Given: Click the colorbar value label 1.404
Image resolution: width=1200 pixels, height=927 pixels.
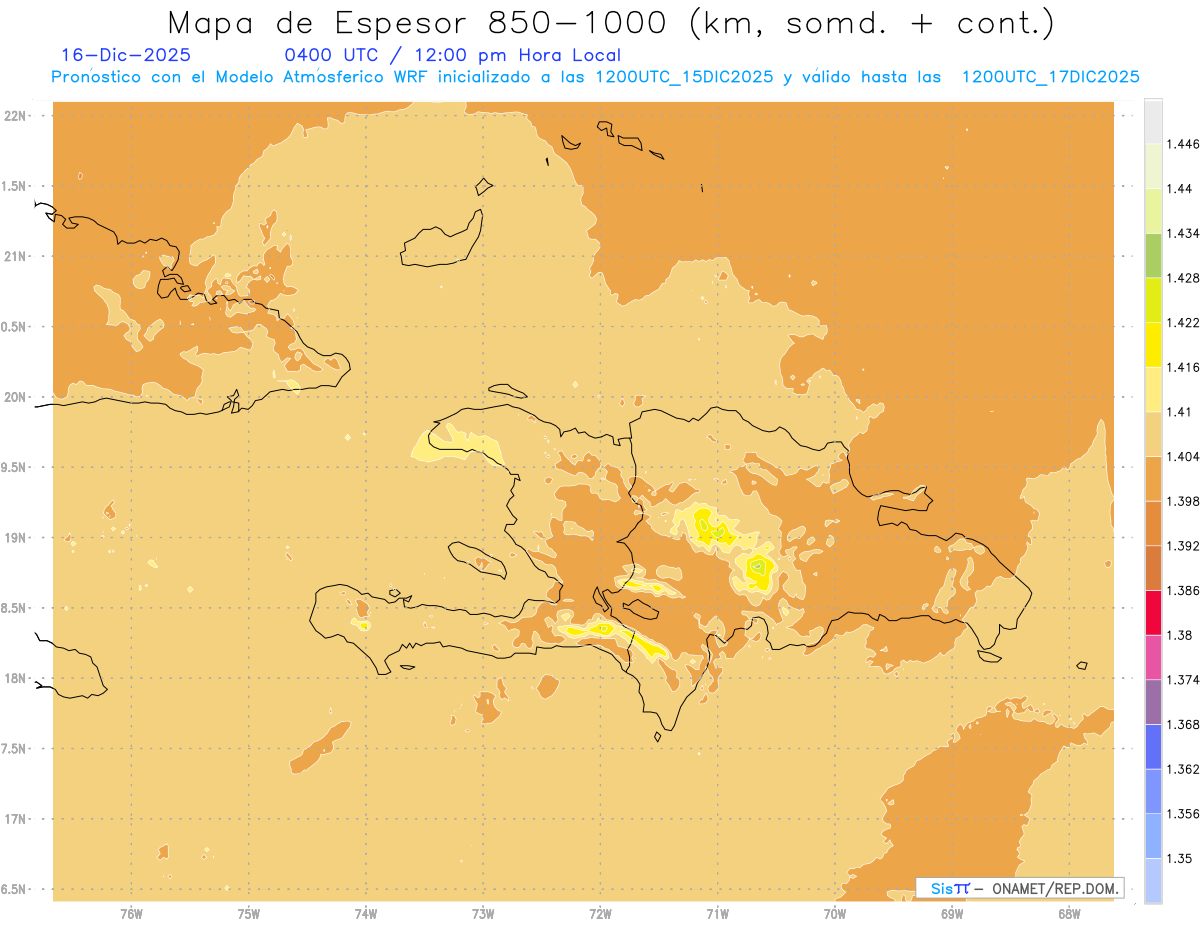Looking at the screenshot, I should pyautogui.click(x=1184, y=456).
